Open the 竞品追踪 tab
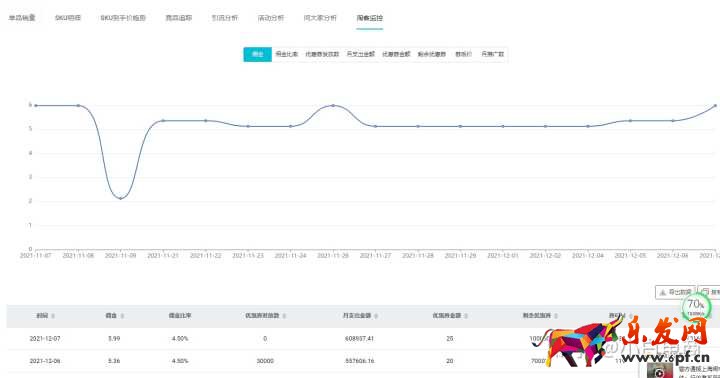720x378 pixels. tap(179, 18)
